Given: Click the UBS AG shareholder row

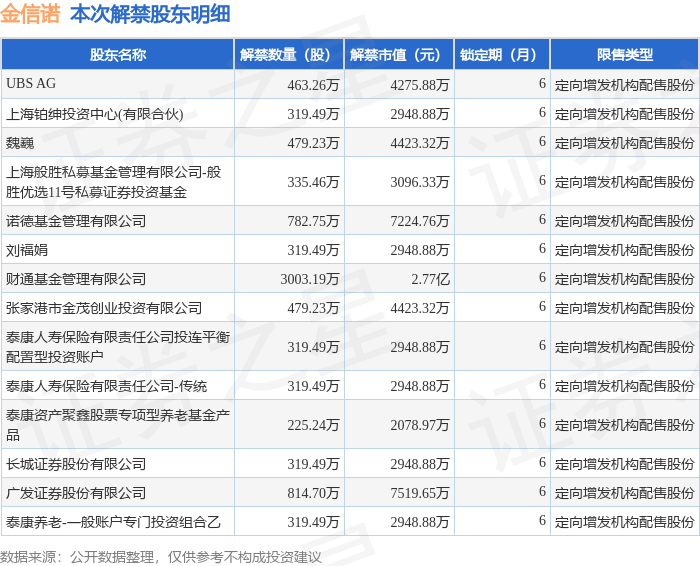Looking at the screenshot, I should (31, 84).
